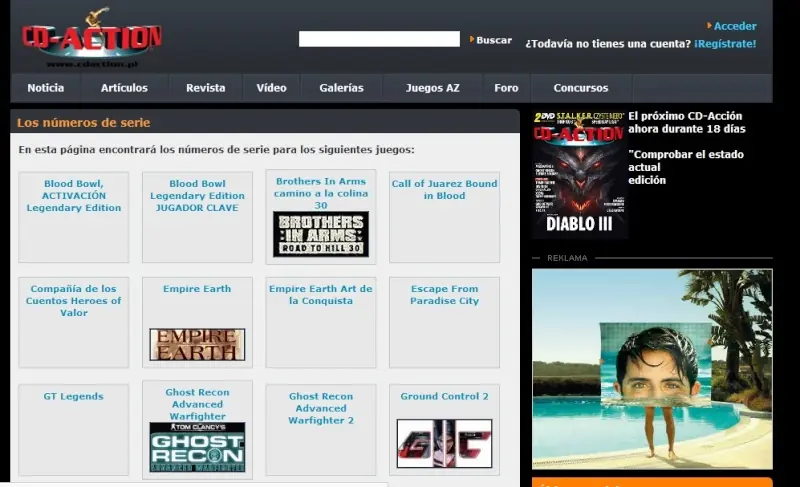The height and width of the screenshot is (487, 800).
Task: Open Blood Bowl Legendary Edition JUGADOR CLAVE
Action: [197, 196]
